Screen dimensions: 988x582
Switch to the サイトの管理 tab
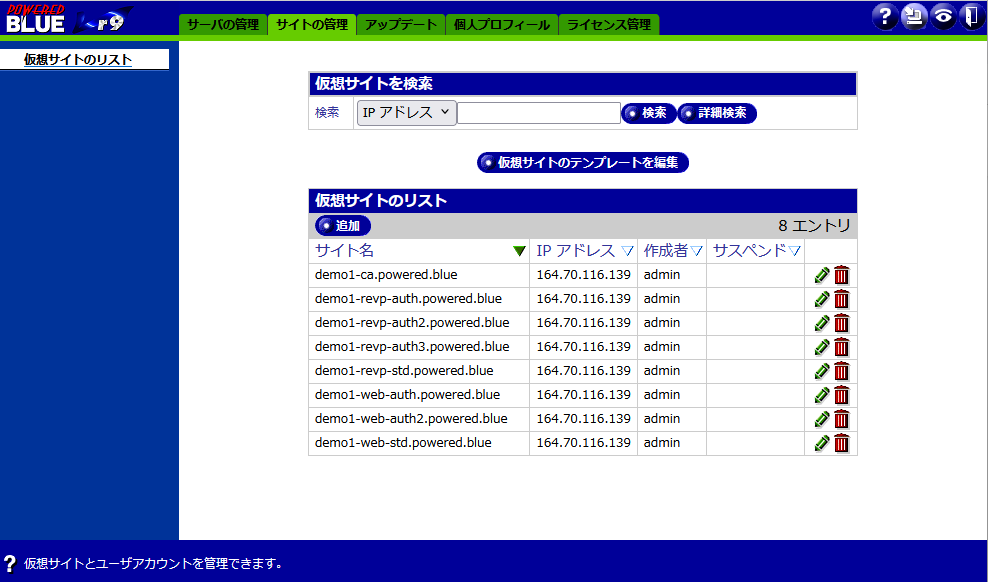pyautogui.click(x=312, y=25)
